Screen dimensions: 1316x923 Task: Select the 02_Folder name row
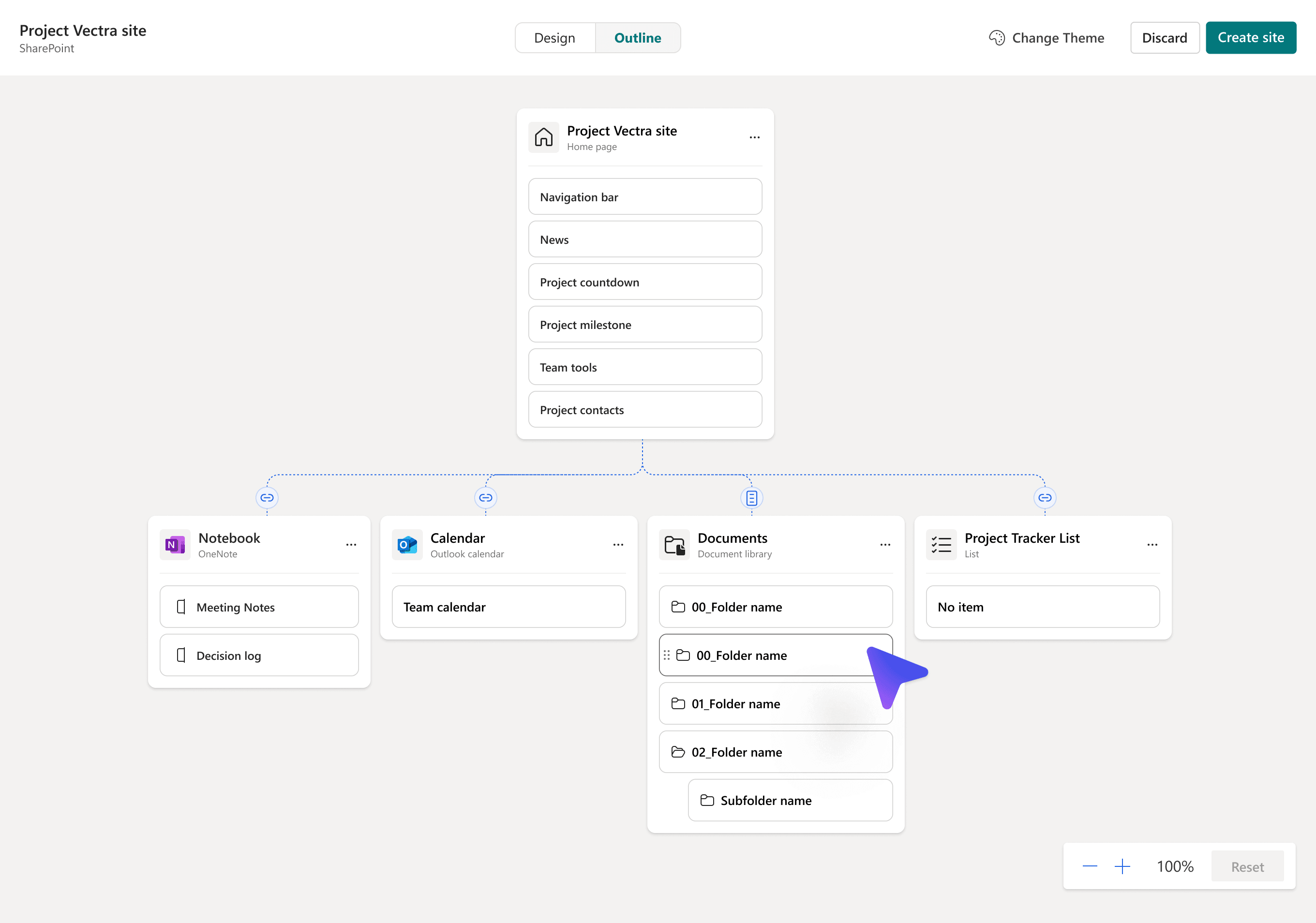pyautogui.click(x=776, y=752)
